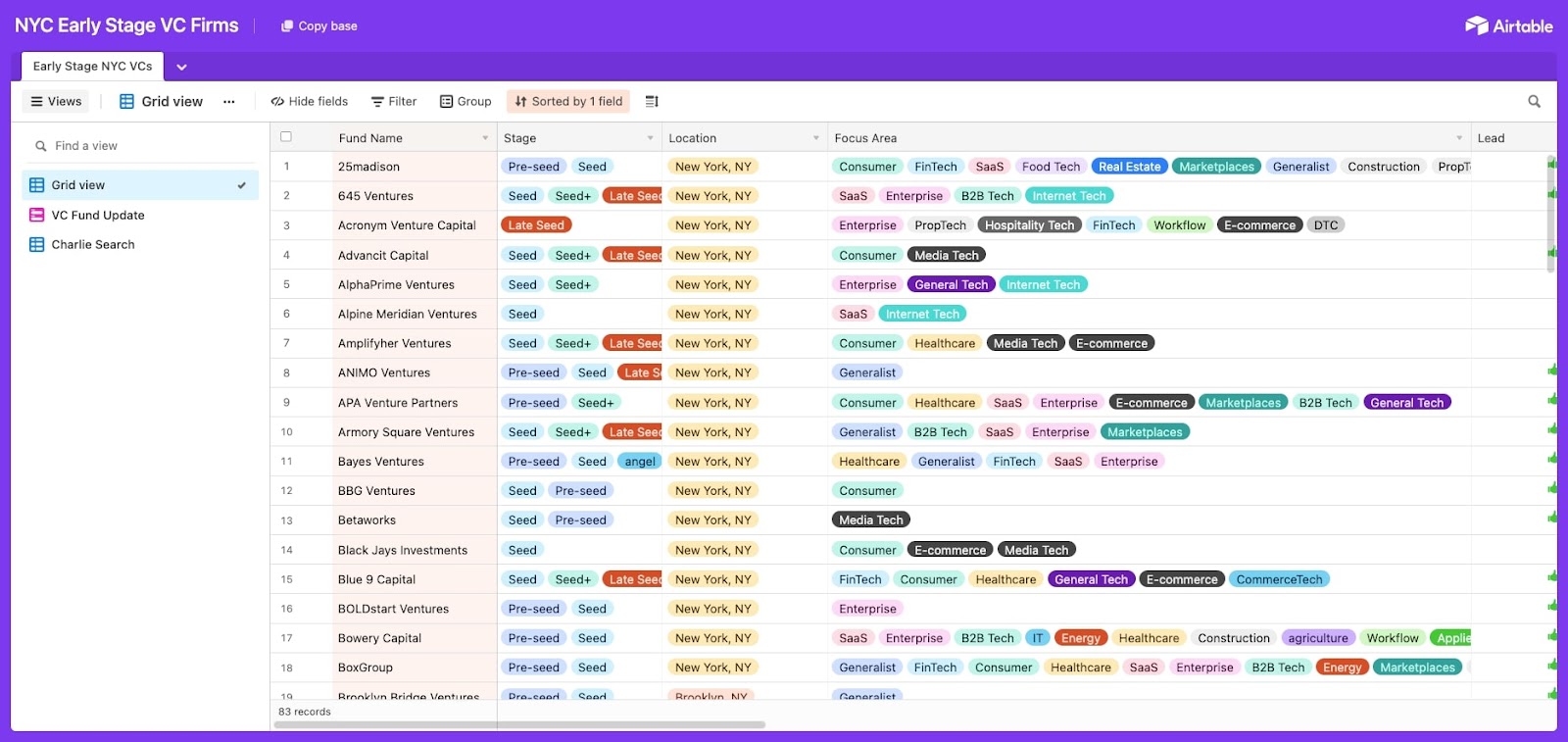Open the Charlie Search view

tap(93, 244)
